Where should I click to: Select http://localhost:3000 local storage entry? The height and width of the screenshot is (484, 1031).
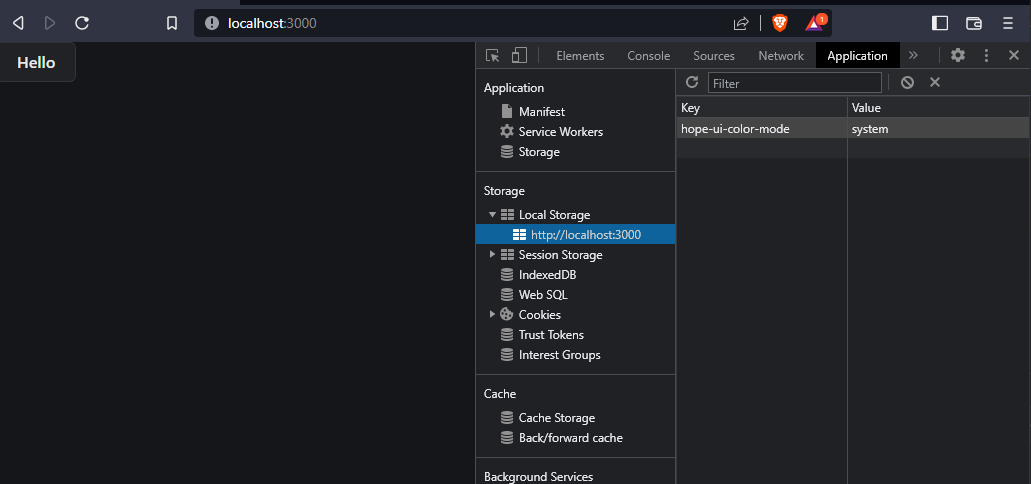[575, 235]
